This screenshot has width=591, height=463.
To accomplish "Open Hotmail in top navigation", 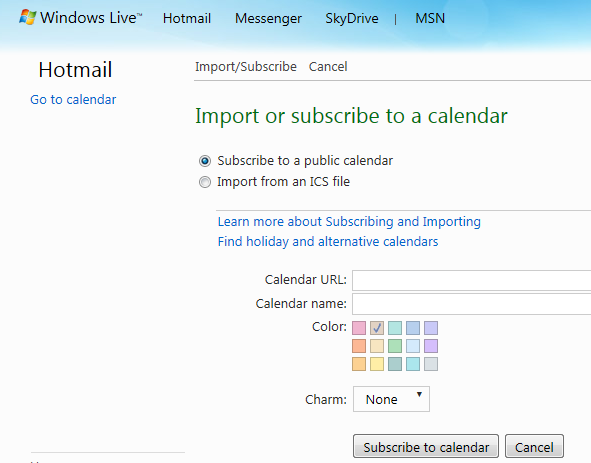I will pos(187,18).
